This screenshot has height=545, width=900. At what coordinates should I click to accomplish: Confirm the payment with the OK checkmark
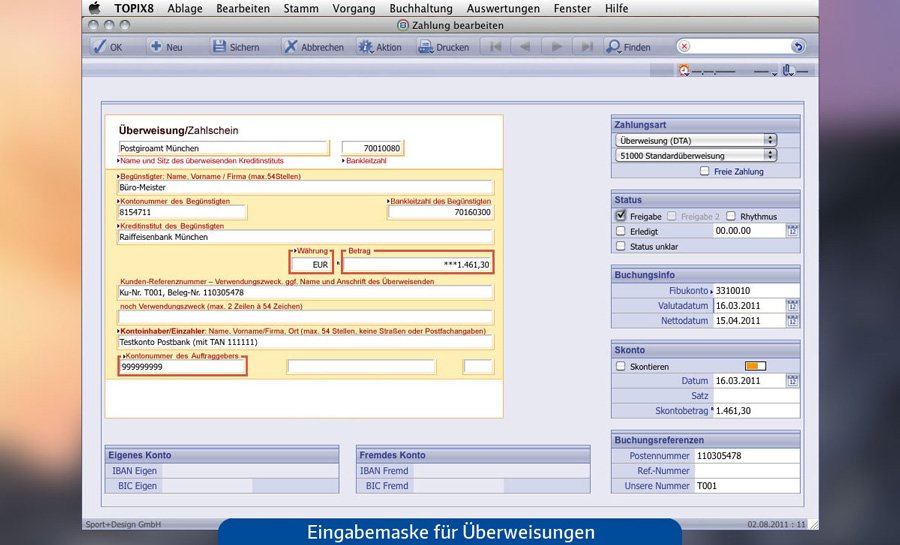pos(108,47)
